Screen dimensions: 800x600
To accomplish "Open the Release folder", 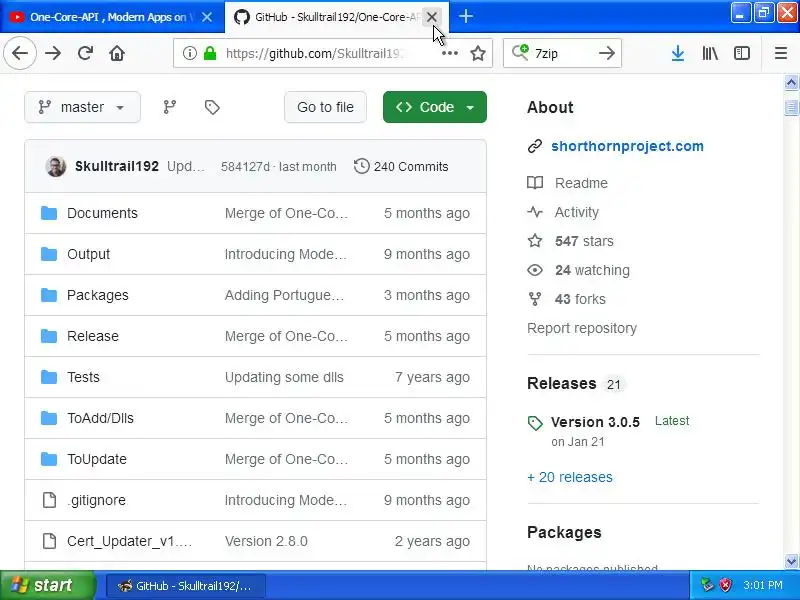I will pyautogui.click(x=93, y=336).
